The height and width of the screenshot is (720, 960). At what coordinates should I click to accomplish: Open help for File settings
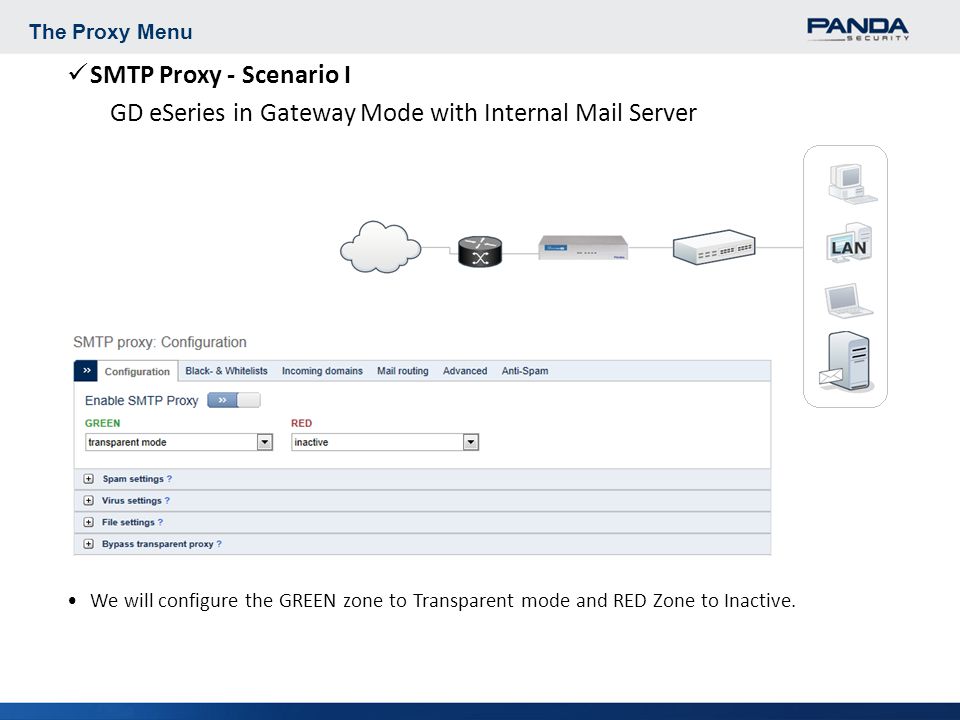click(160, 522)
